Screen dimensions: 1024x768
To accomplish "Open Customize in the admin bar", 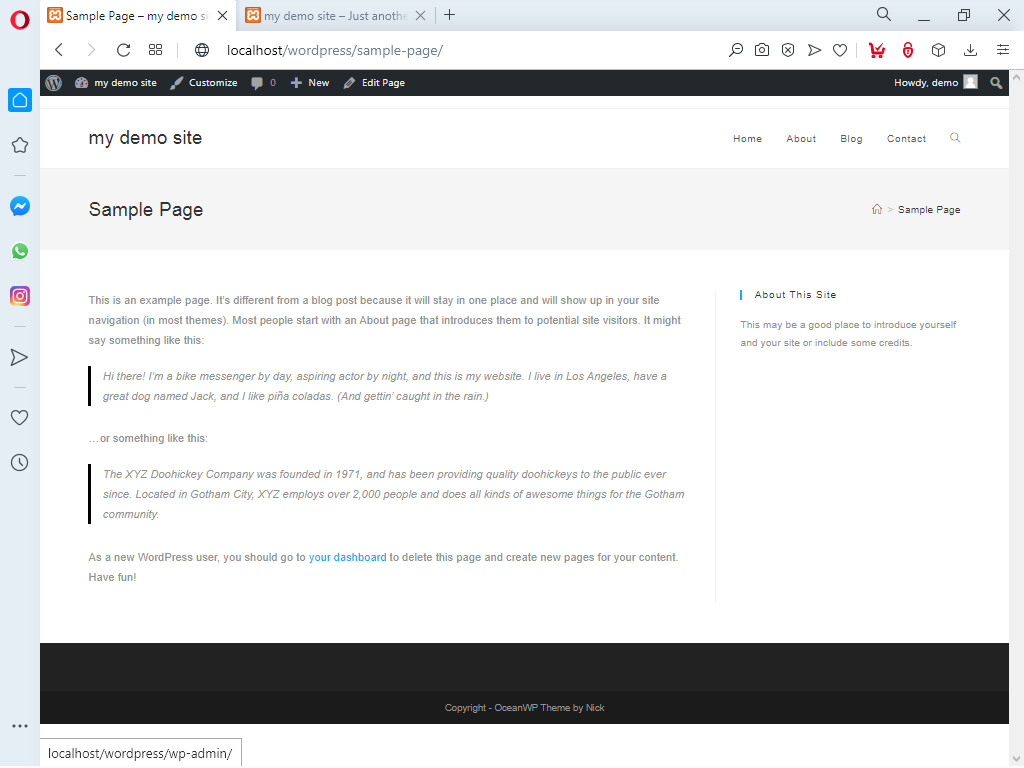I will tap(204, 83).
